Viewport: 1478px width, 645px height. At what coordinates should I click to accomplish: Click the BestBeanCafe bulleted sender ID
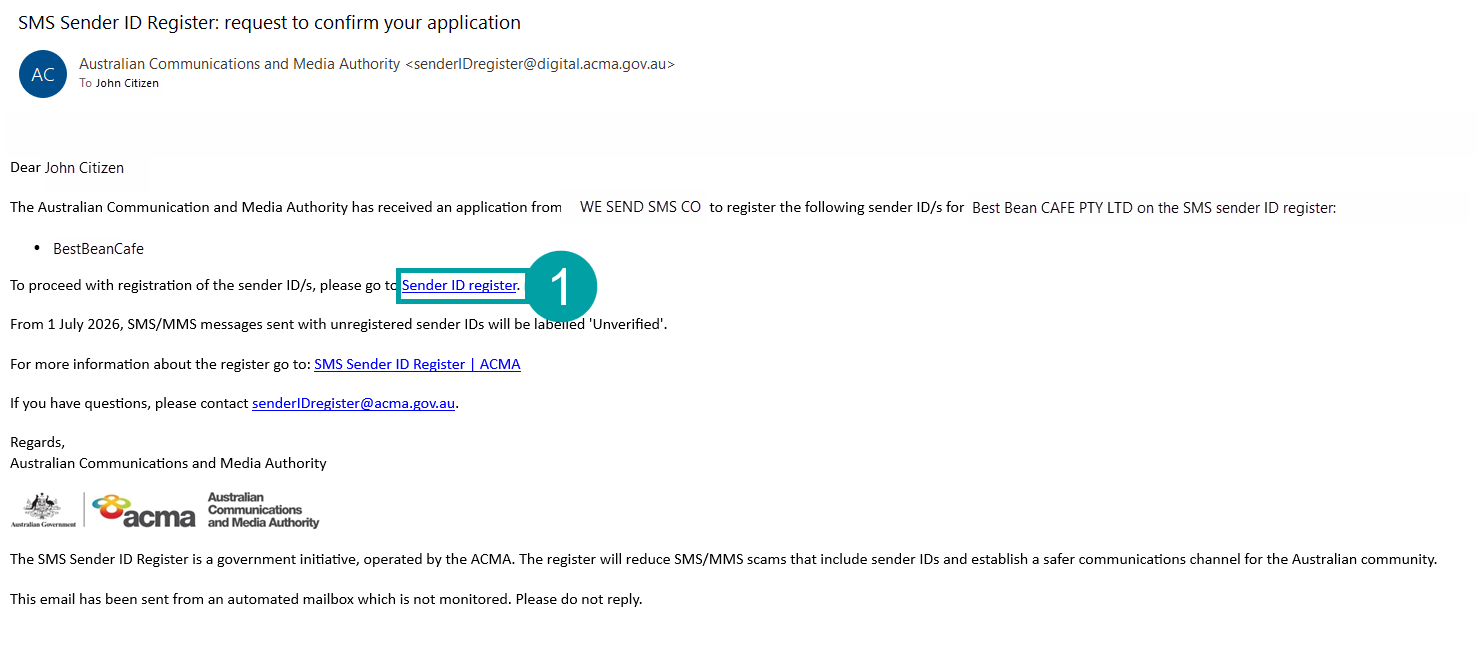[97, 247]
